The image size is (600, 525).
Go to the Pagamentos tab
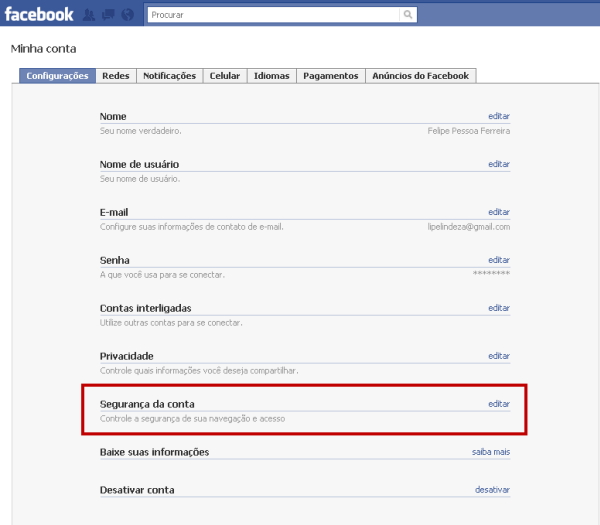click(331, 76)
